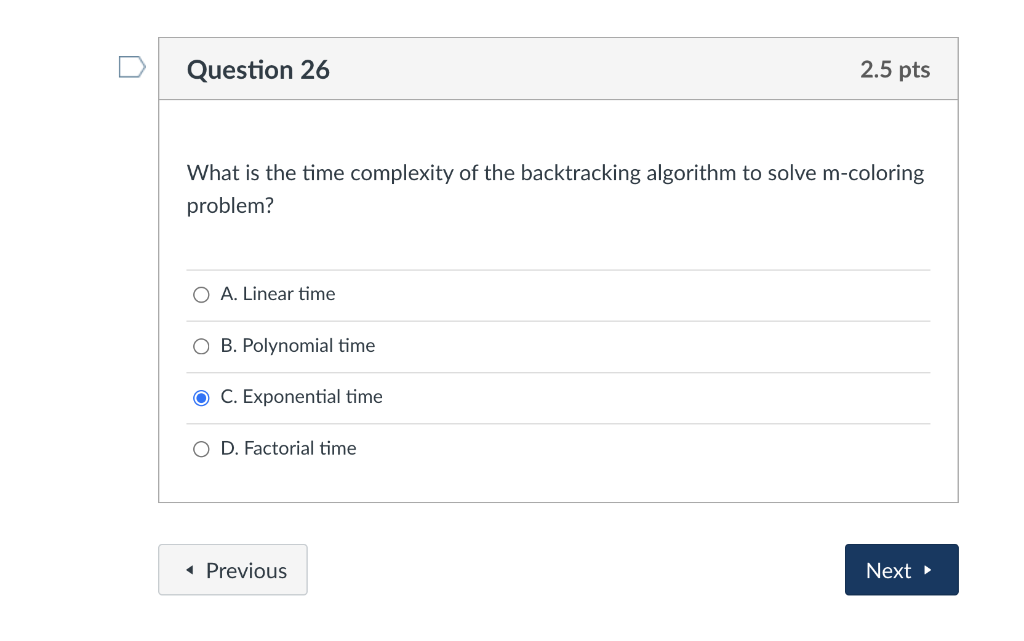Click the question bookmark marker beside the quiz panel
The height and width of the screenshot is (641, 1024).
130,66
